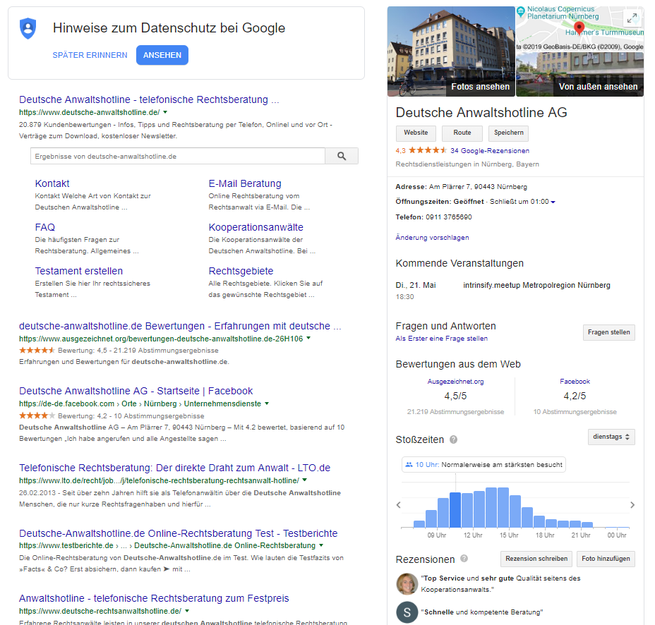Click the map thumbnail near Planetarium Nürnberg
655x625 pixels.
(x=580, y=28)
